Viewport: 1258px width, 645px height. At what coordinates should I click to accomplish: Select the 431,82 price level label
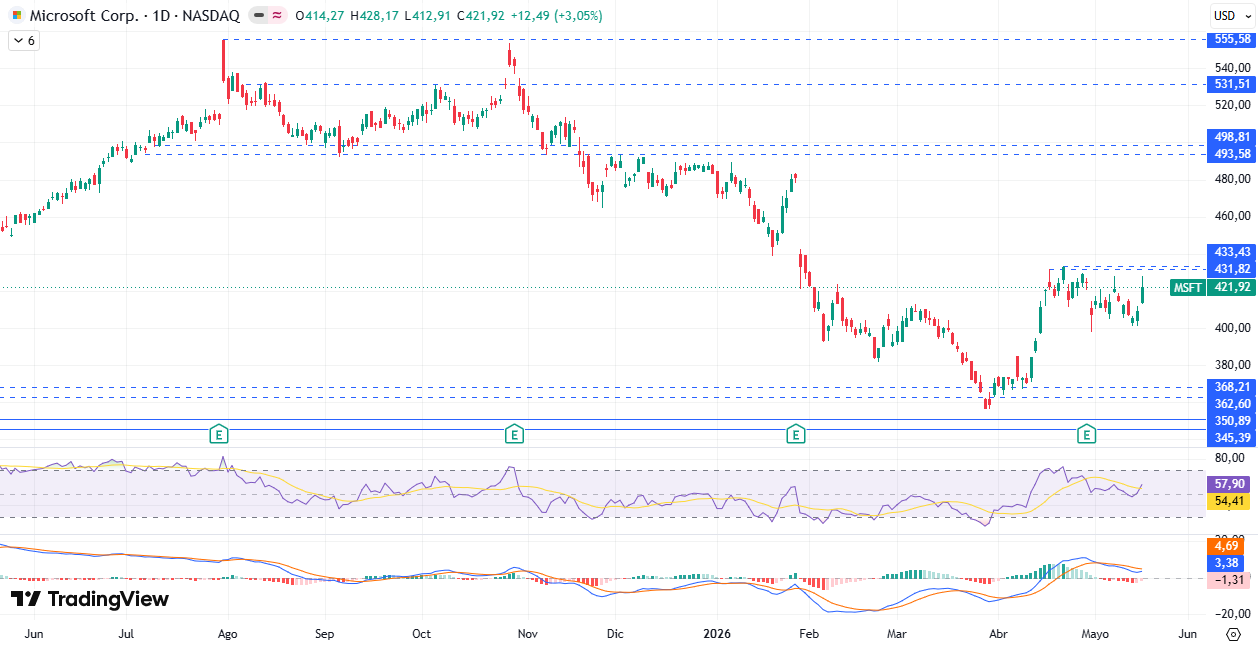(1232, 269)
